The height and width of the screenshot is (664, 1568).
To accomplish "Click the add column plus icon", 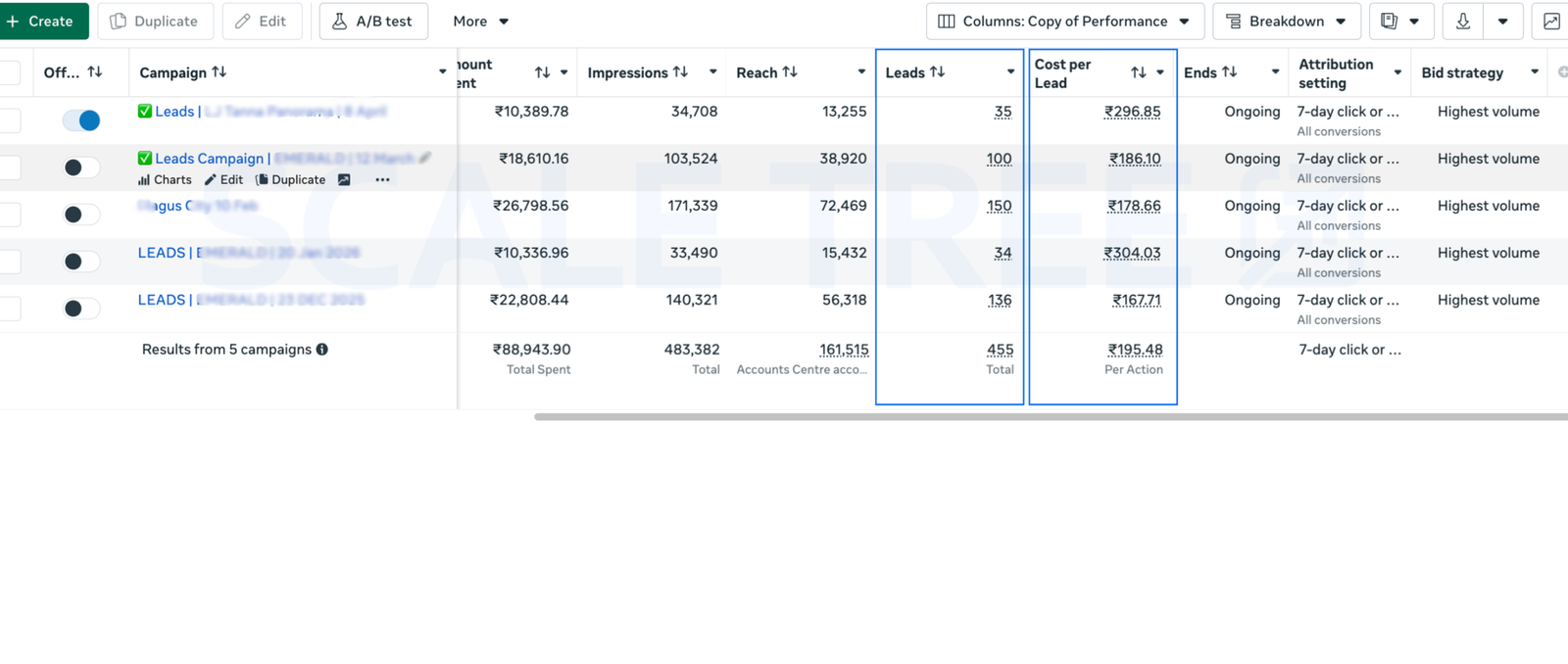I will [x=1562, y=71].
